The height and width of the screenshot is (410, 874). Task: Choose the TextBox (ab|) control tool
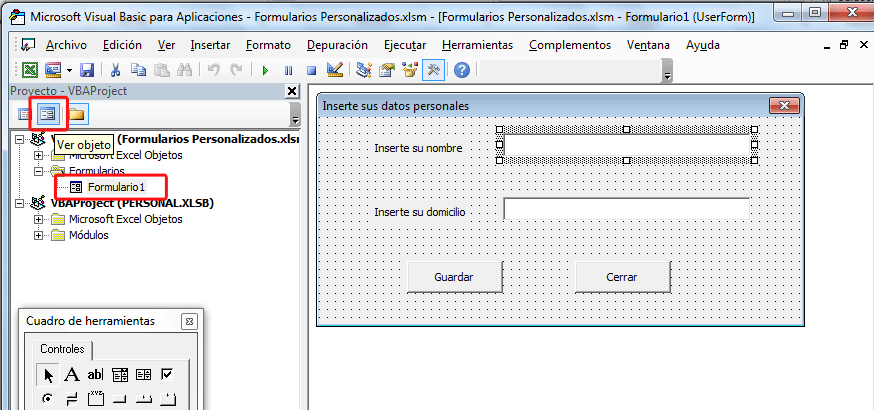tap(96, 375)
